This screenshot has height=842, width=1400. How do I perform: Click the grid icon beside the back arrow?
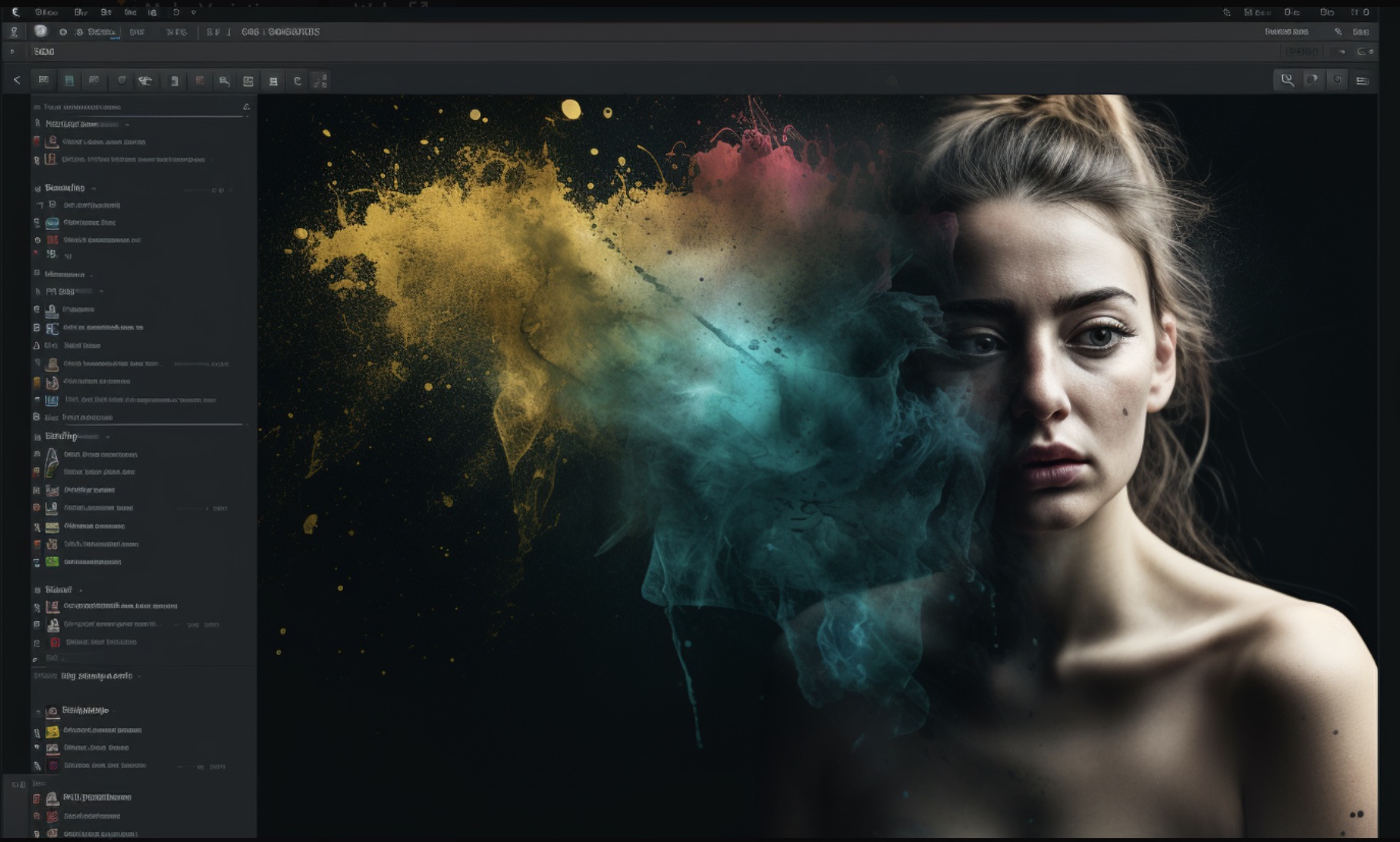tap(44, 80)
